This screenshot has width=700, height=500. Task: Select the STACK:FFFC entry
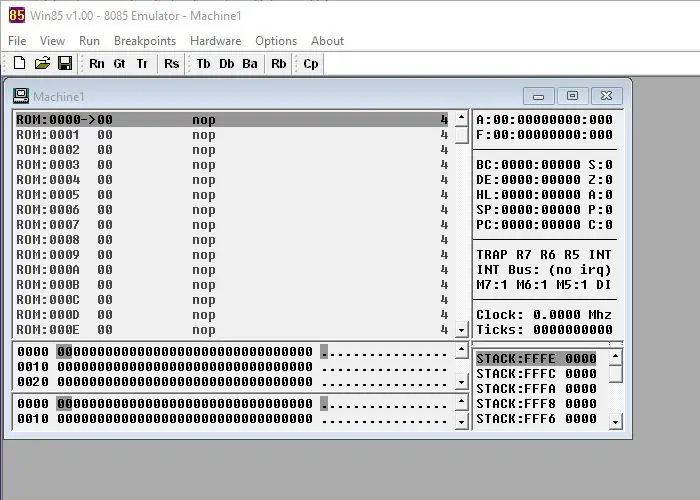coord(536,374)
